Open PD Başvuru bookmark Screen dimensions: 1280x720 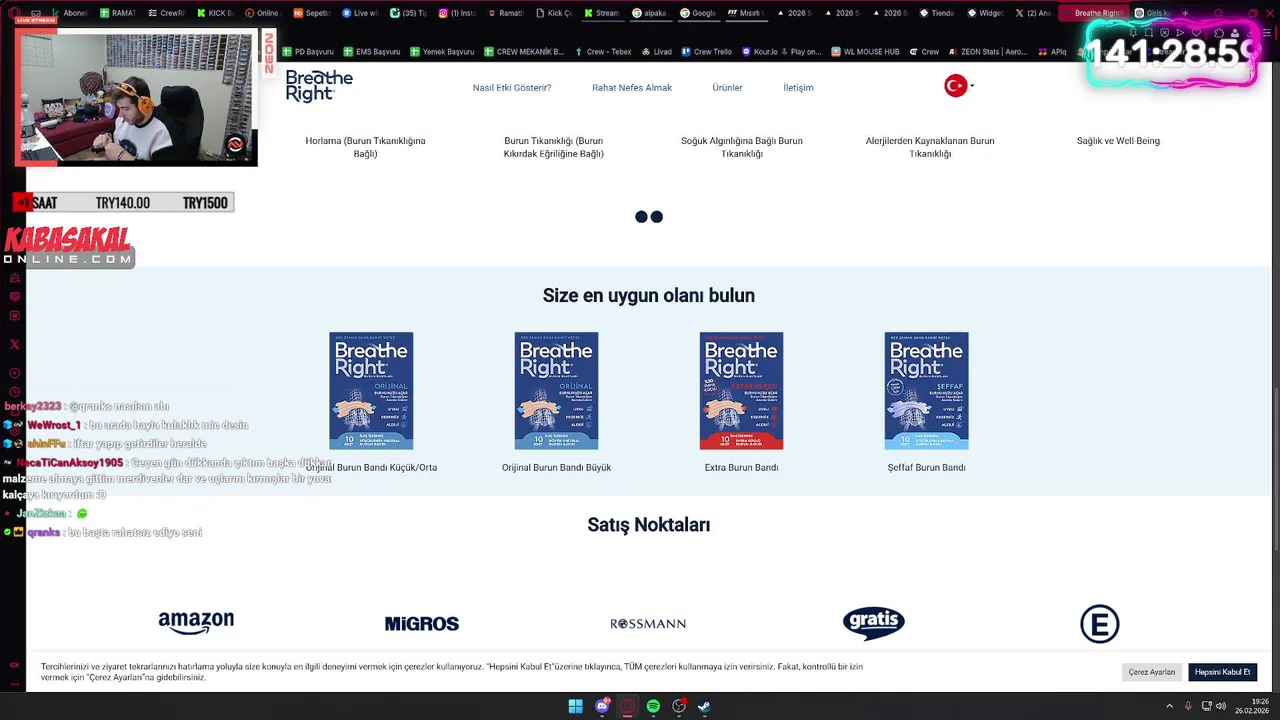tap(308, 52)
